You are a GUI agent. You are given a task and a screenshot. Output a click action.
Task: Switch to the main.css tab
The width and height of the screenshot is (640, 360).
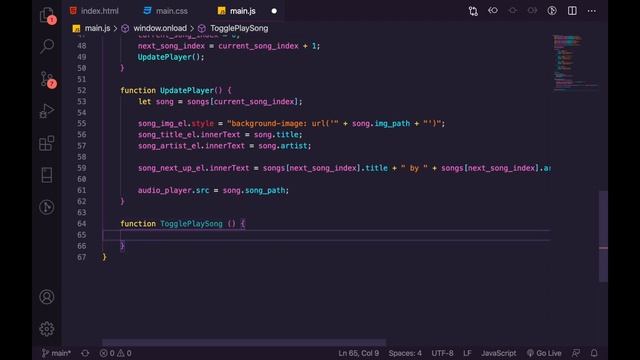pos(166,11)
